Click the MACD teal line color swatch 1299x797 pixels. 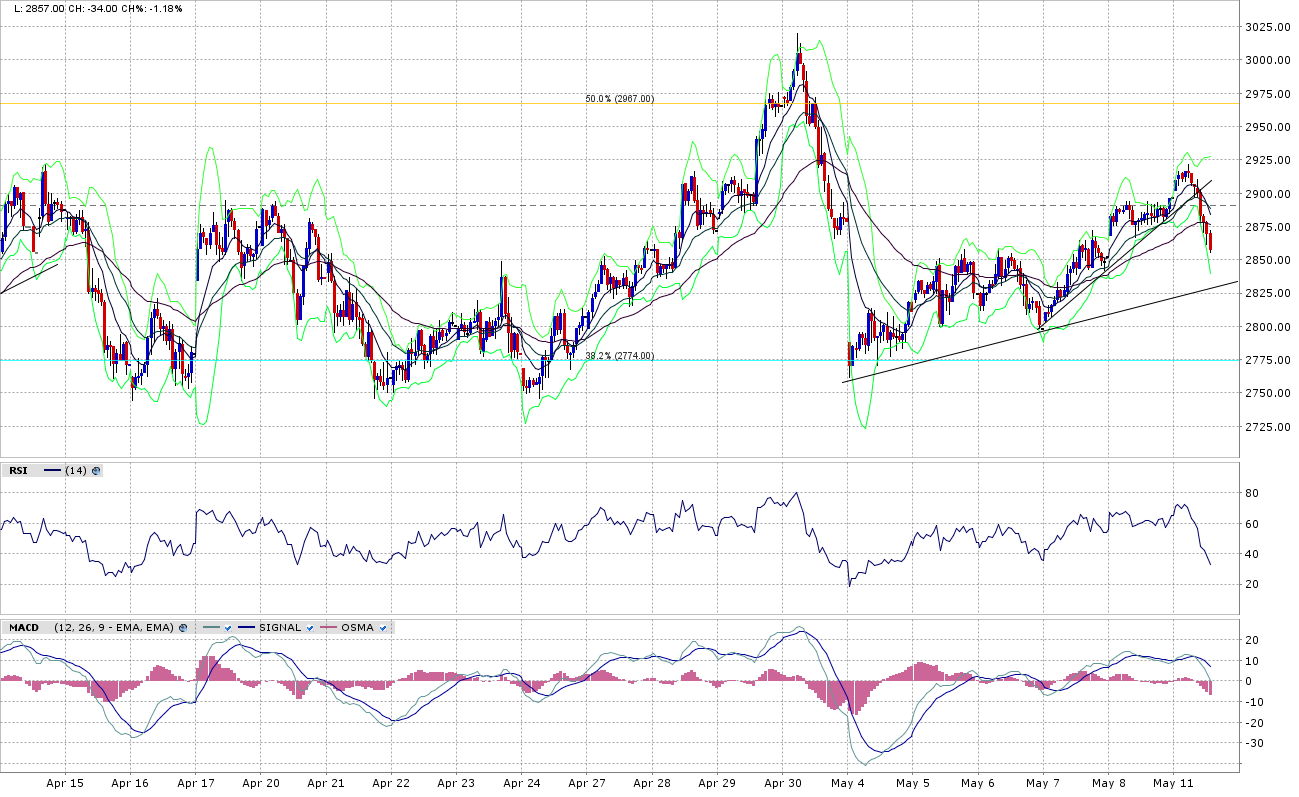pos(210,628)
